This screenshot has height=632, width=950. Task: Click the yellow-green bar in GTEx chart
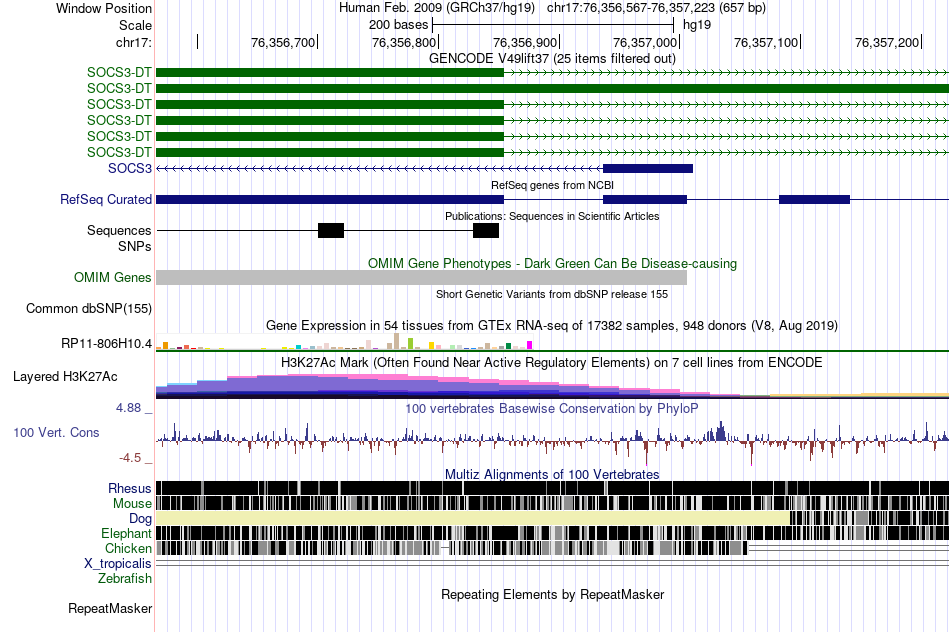[x=410, y=344]
